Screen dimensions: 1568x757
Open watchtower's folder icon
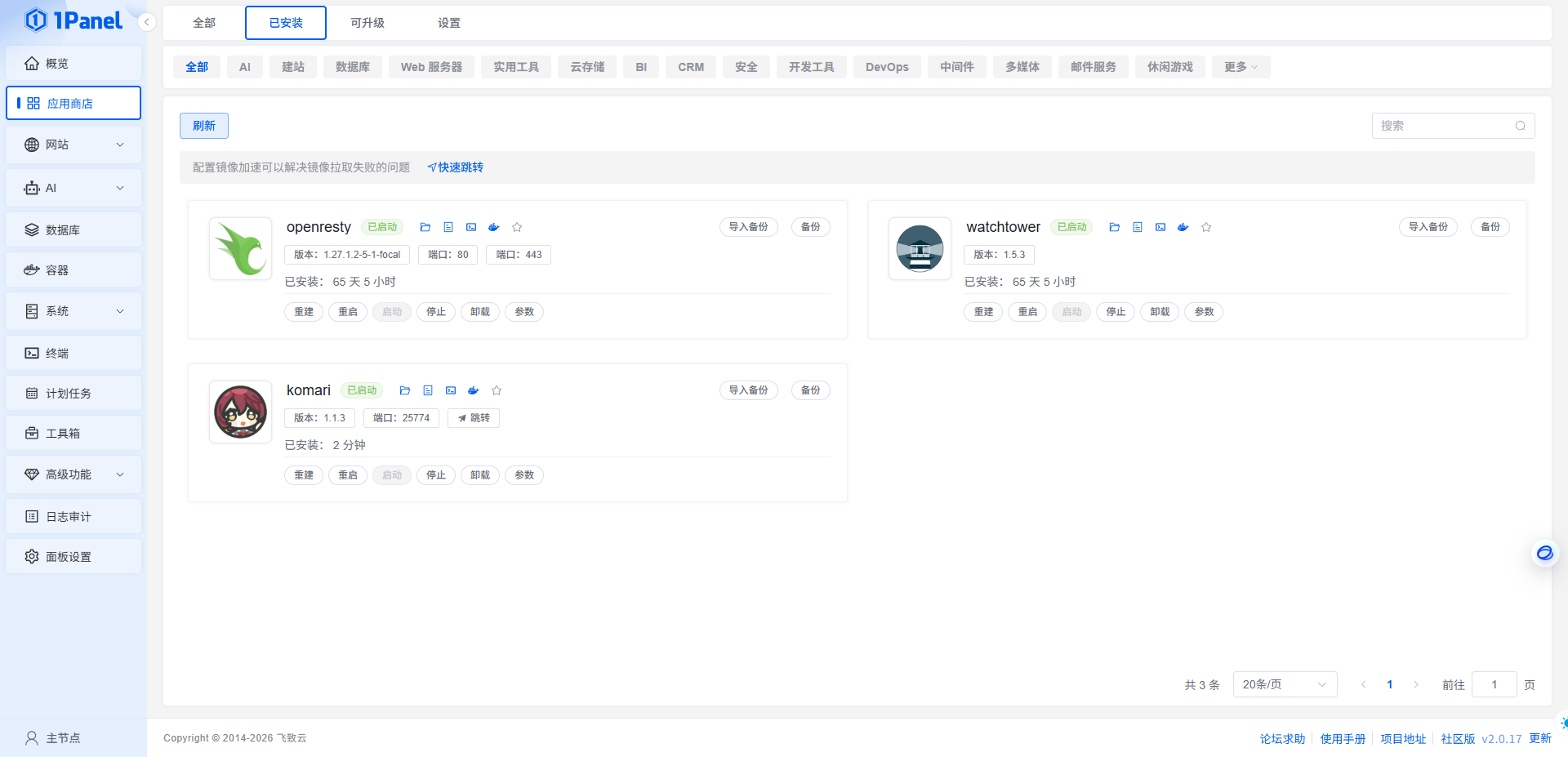point(1114,227)
